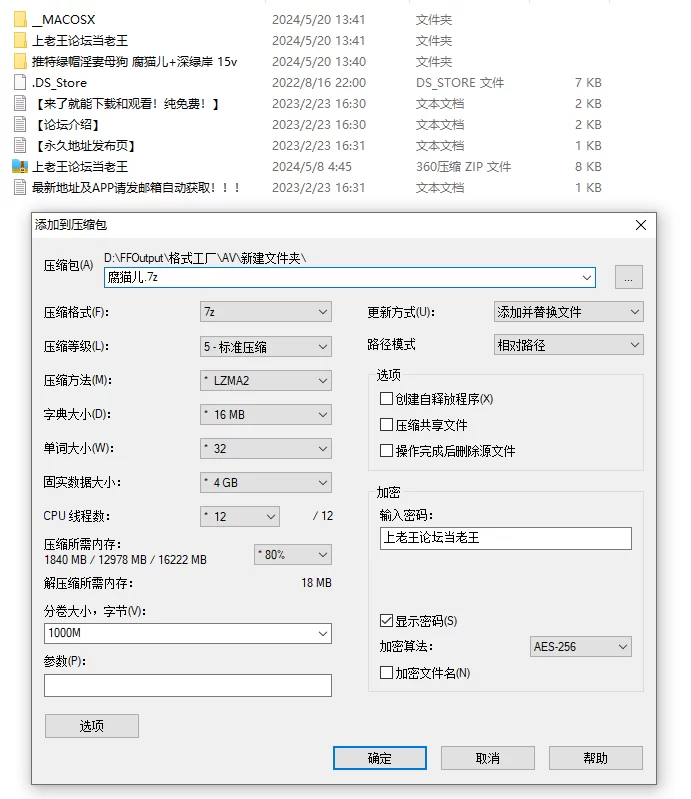Tick the 压缩共享文件 checkbox

386,424
